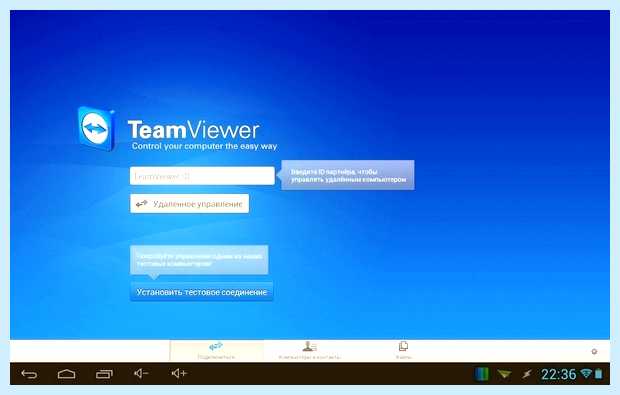Click the TeamViewer title text
This screenshot has height=395, width=620.
tap(193, 130)
